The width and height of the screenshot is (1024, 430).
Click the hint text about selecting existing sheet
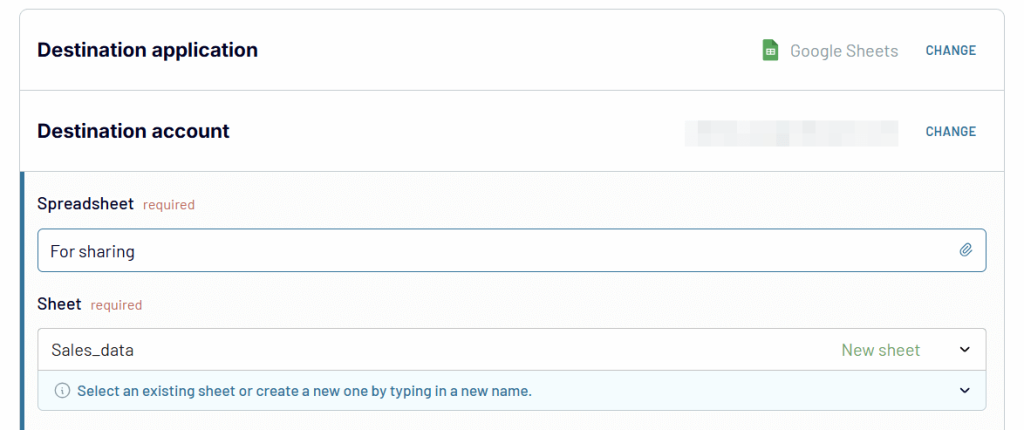(x=304, y=391)
